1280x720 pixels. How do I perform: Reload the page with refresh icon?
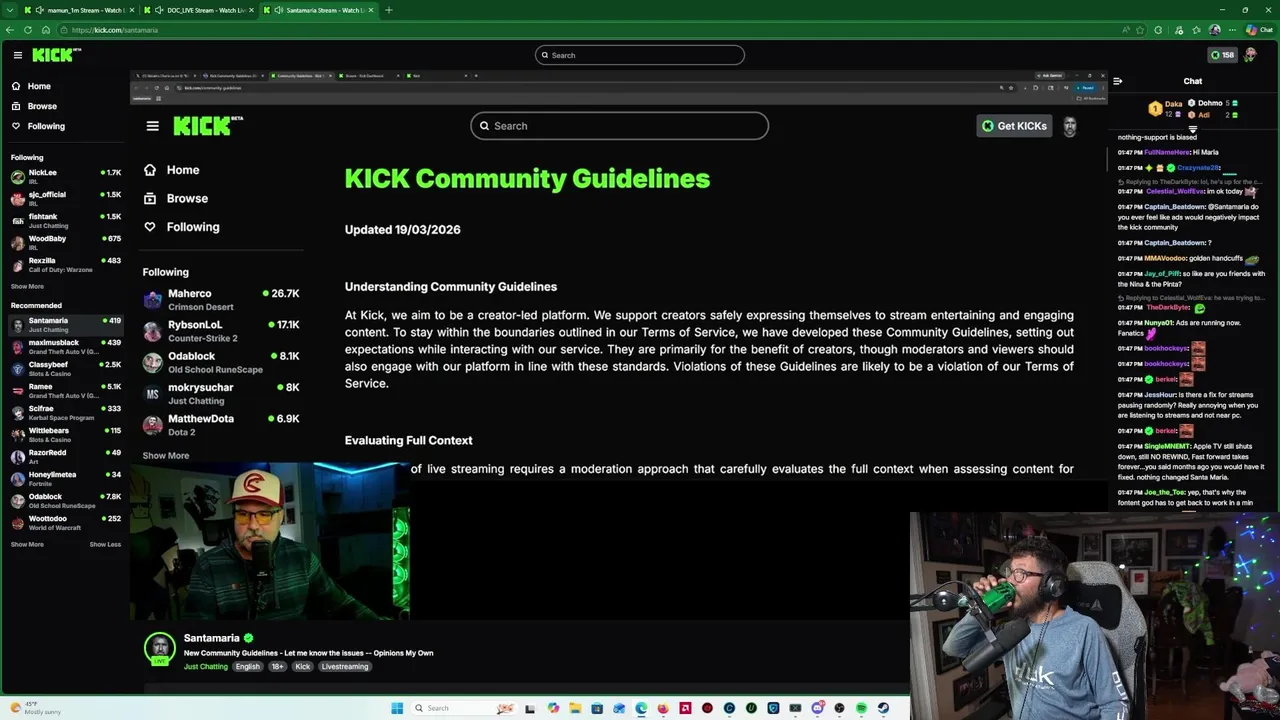[x=28, y=30]
